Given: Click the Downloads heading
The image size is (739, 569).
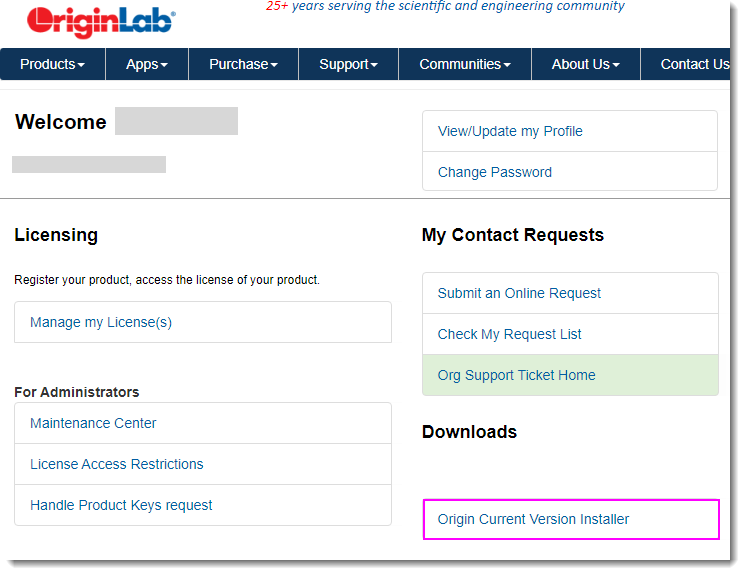Looking at the screenshot, I should (x=469, y=432).
